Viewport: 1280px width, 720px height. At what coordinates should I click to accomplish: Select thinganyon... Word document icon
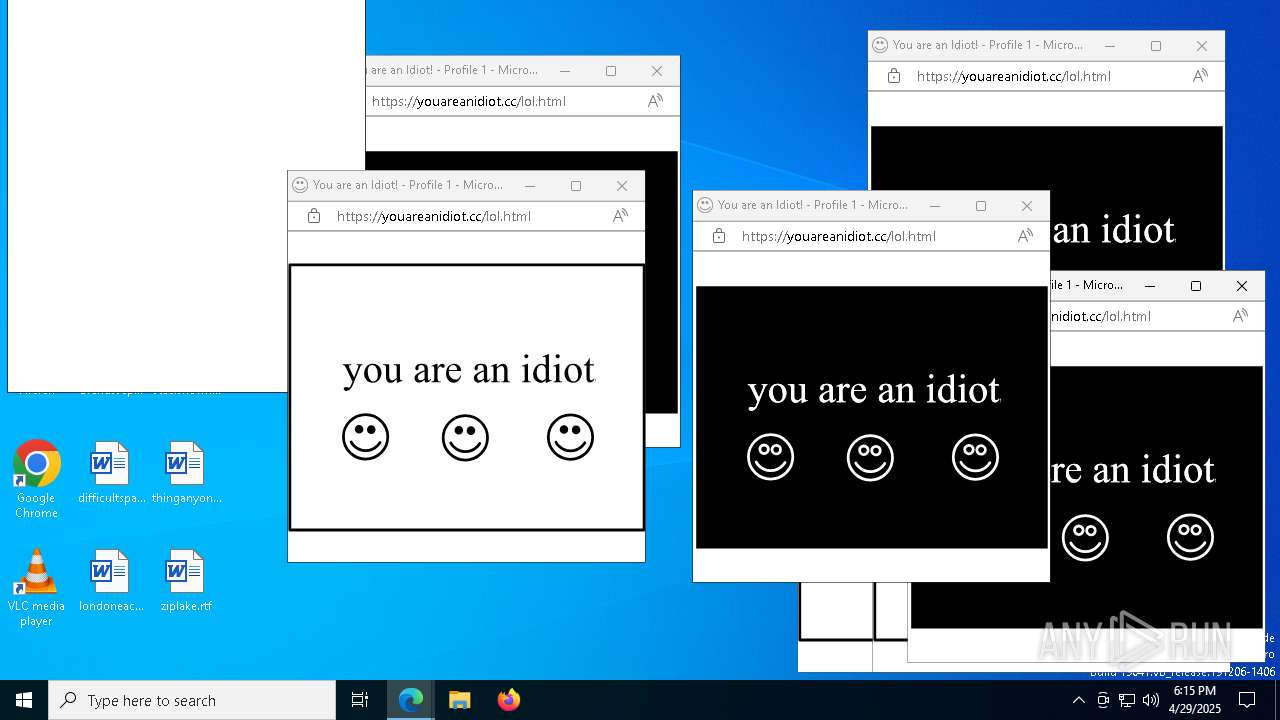pos(186,472)
